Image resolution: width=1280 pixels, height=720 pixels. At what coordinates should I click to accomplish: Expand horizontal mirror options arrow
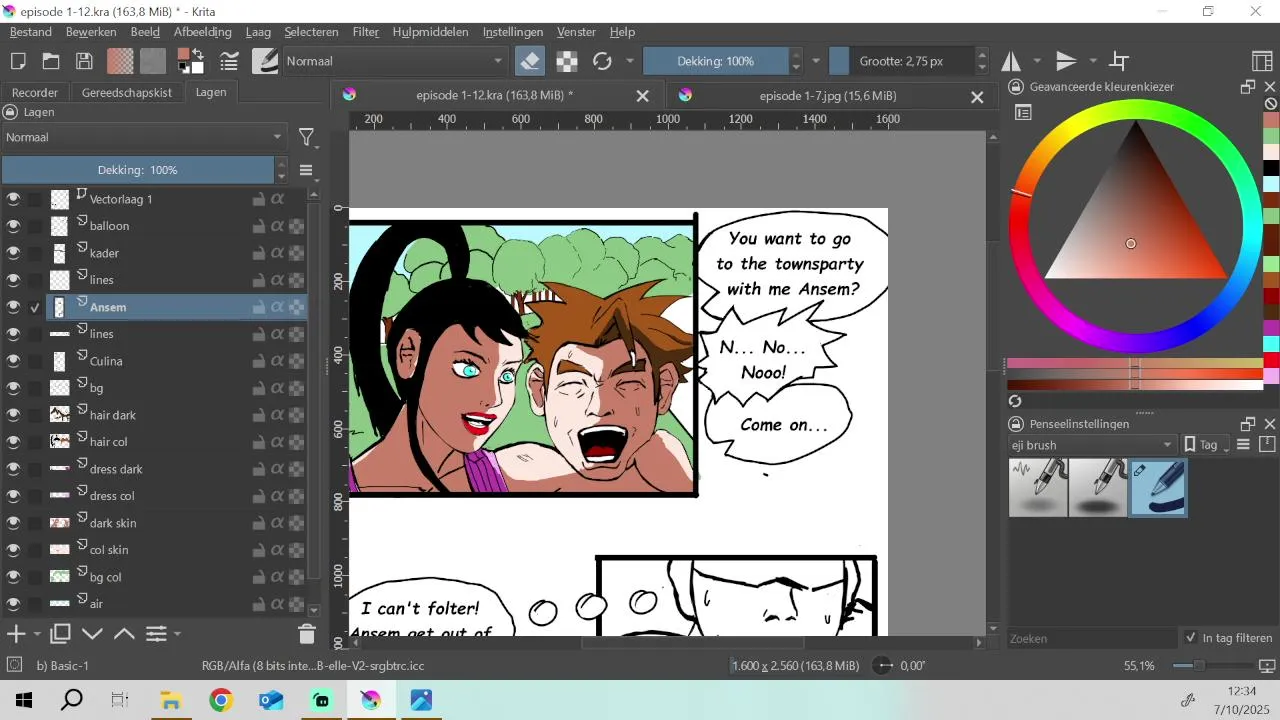tap(1037, 61)
